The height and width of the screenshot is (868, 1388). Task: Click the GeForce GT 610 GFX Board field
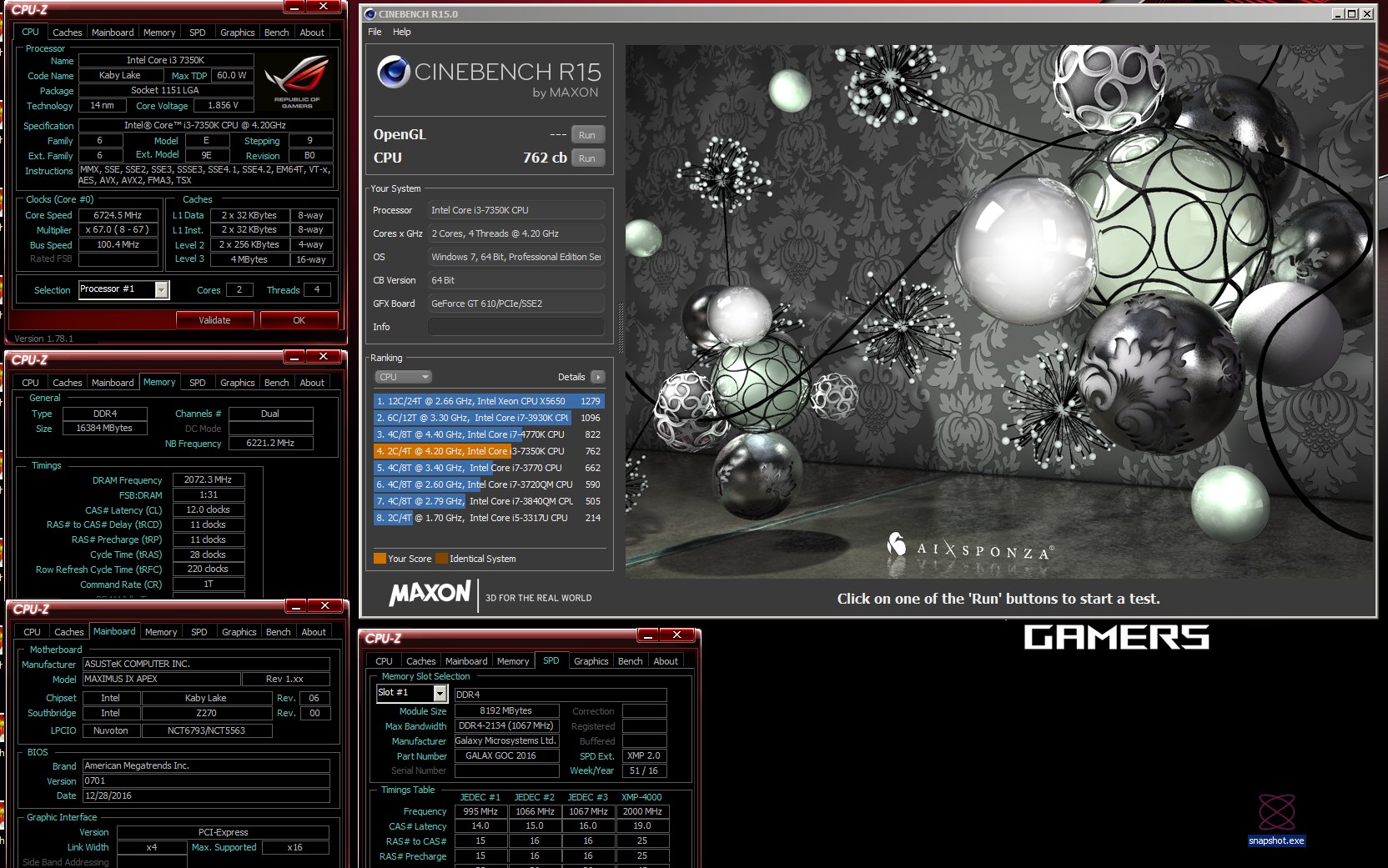516,304
